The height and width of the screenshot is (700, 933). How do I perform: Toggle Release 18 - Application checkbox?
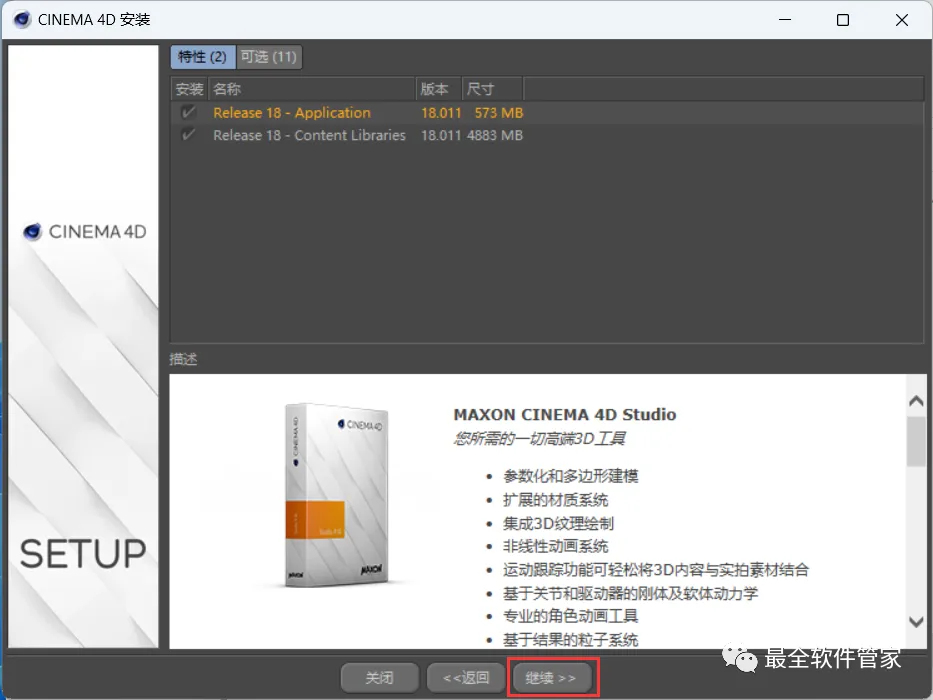tap(188, 112)
